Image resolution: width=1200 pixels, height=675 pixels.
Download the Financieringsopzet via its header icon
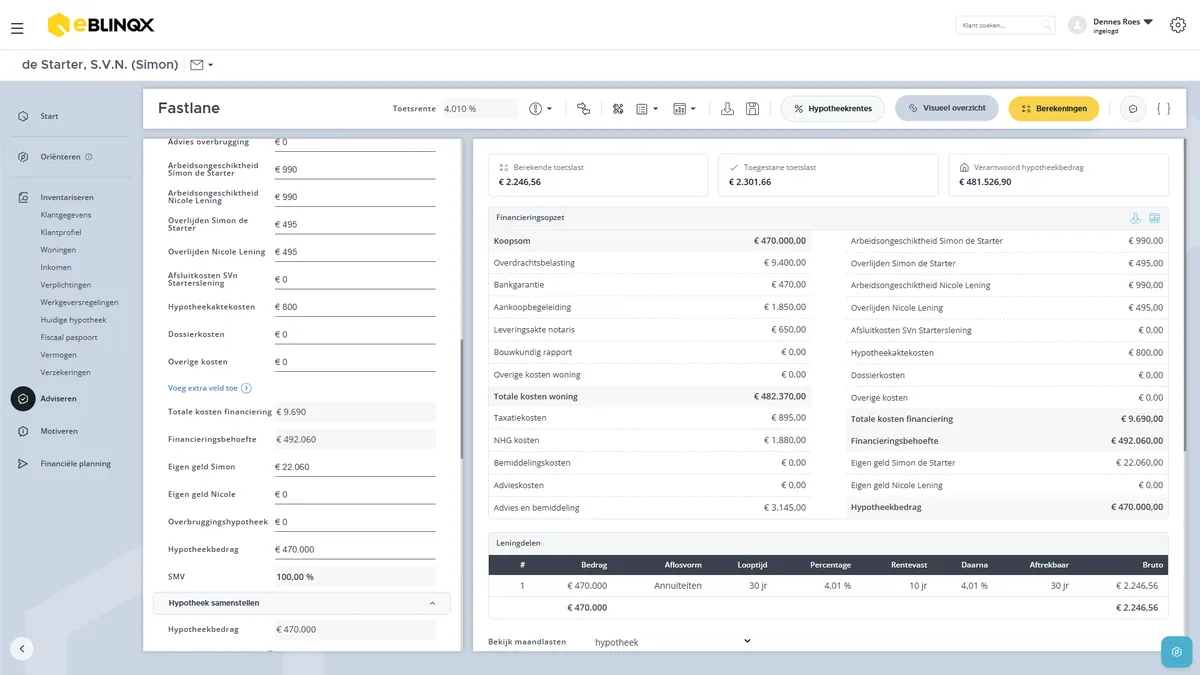point(1135,218)
